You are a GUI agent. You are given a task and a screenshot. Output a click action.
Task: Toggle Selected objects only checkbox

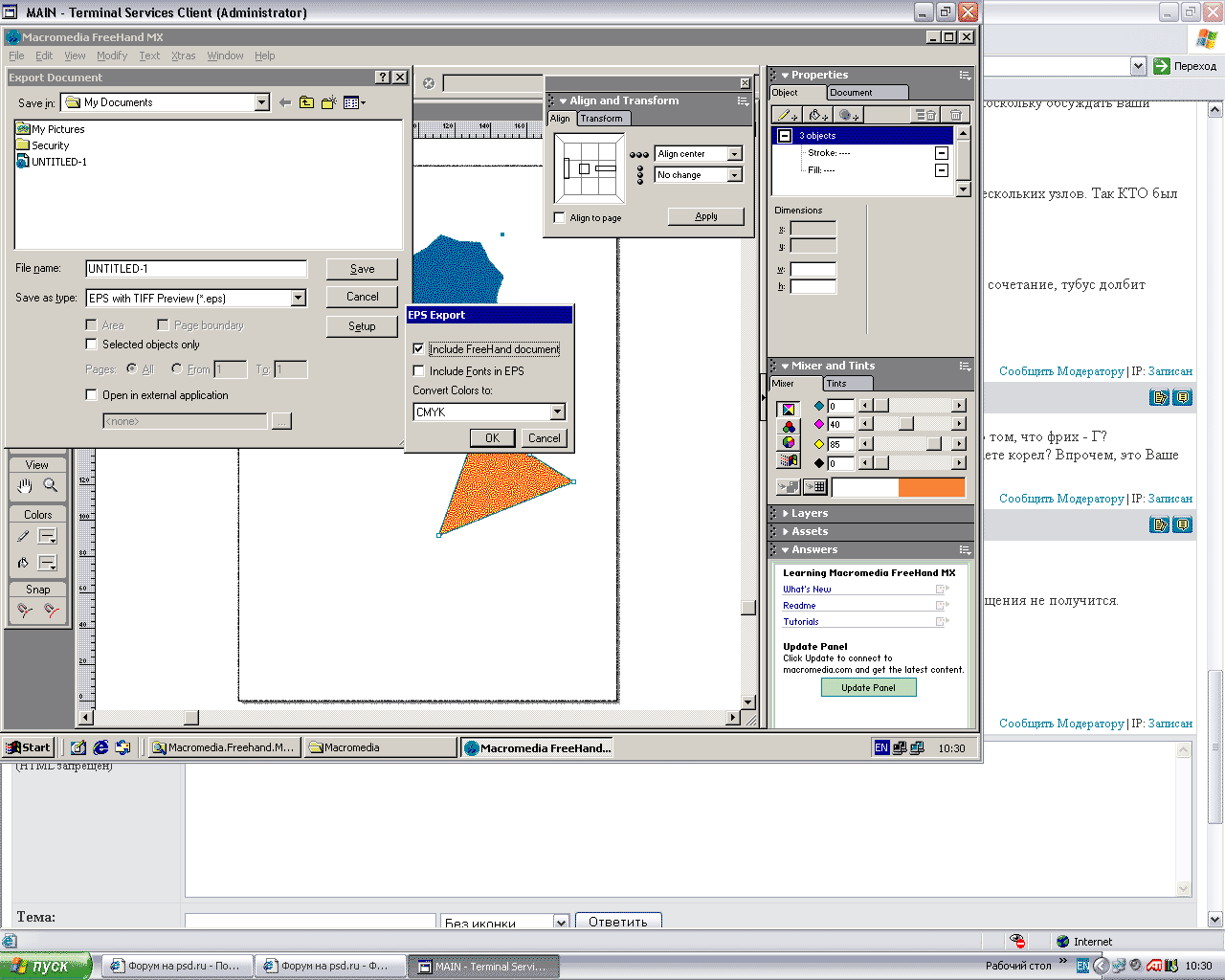tap(92, 345)
